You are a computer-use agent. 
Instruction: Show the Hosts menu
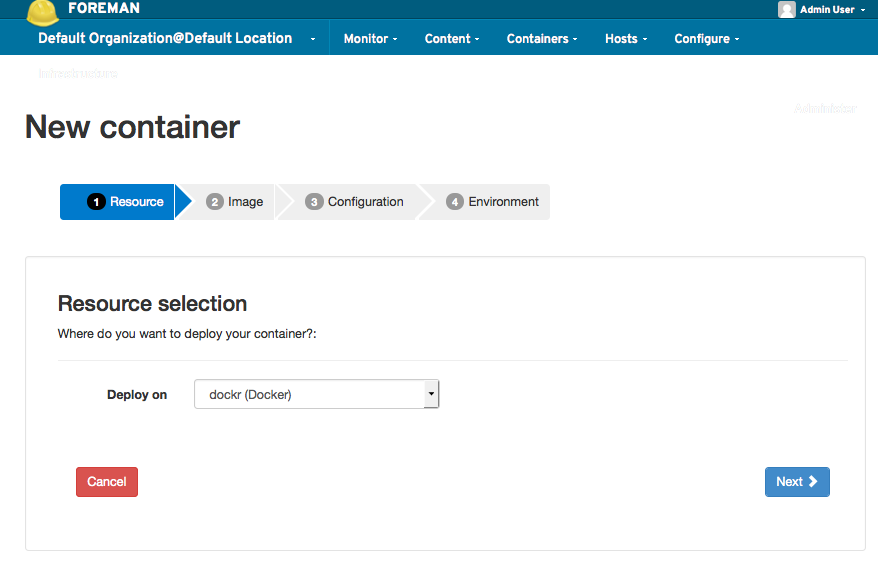point(626,39)
